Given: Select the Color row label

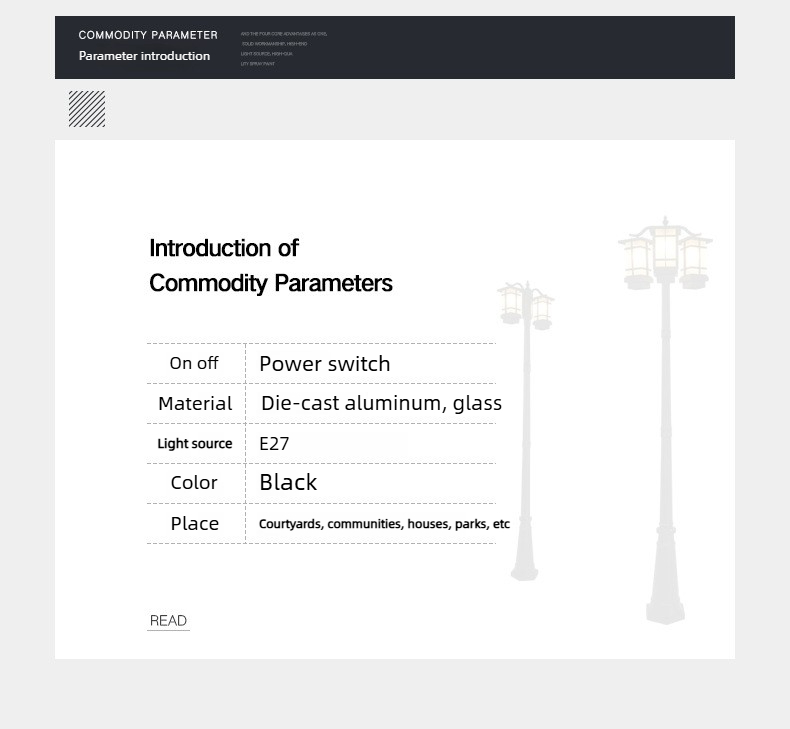Looking at the screenshot, I should 194,483.
